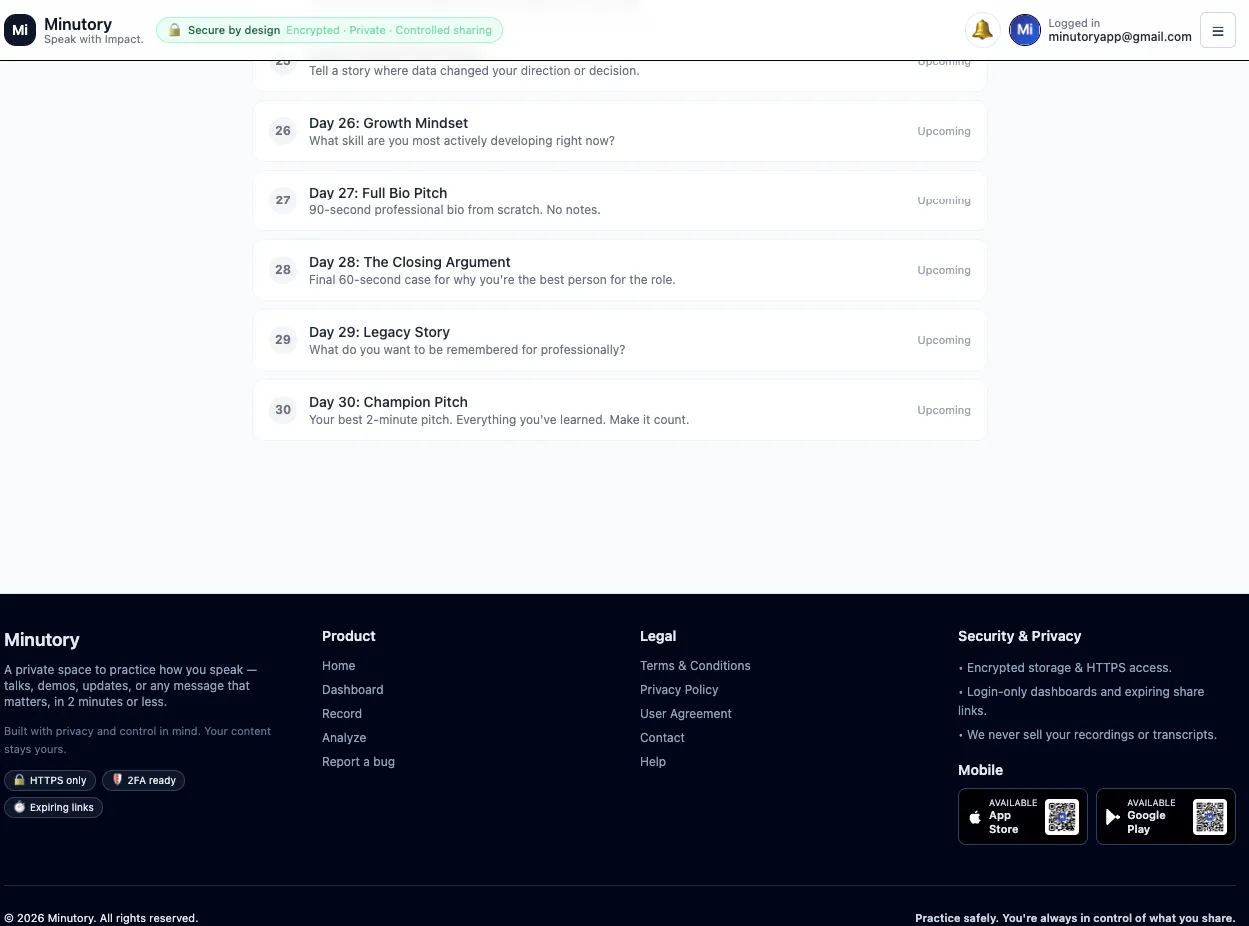Click the minutoryapp@gmail.com account email
This screenshot has height=926, width=1249.
click(x=1120, y=37)
